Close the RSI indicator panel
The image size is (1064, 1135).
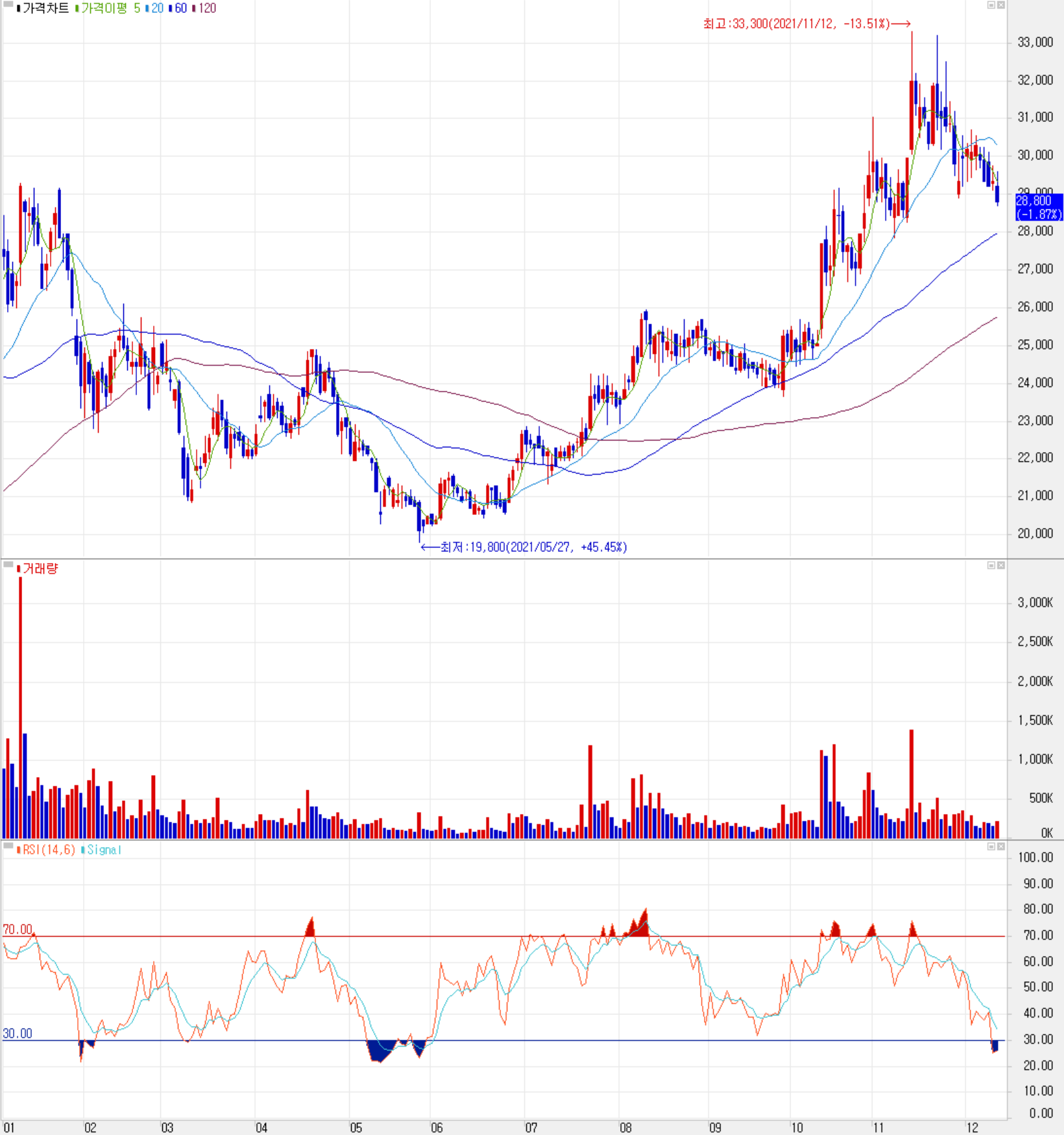(x=1001, y=846)
